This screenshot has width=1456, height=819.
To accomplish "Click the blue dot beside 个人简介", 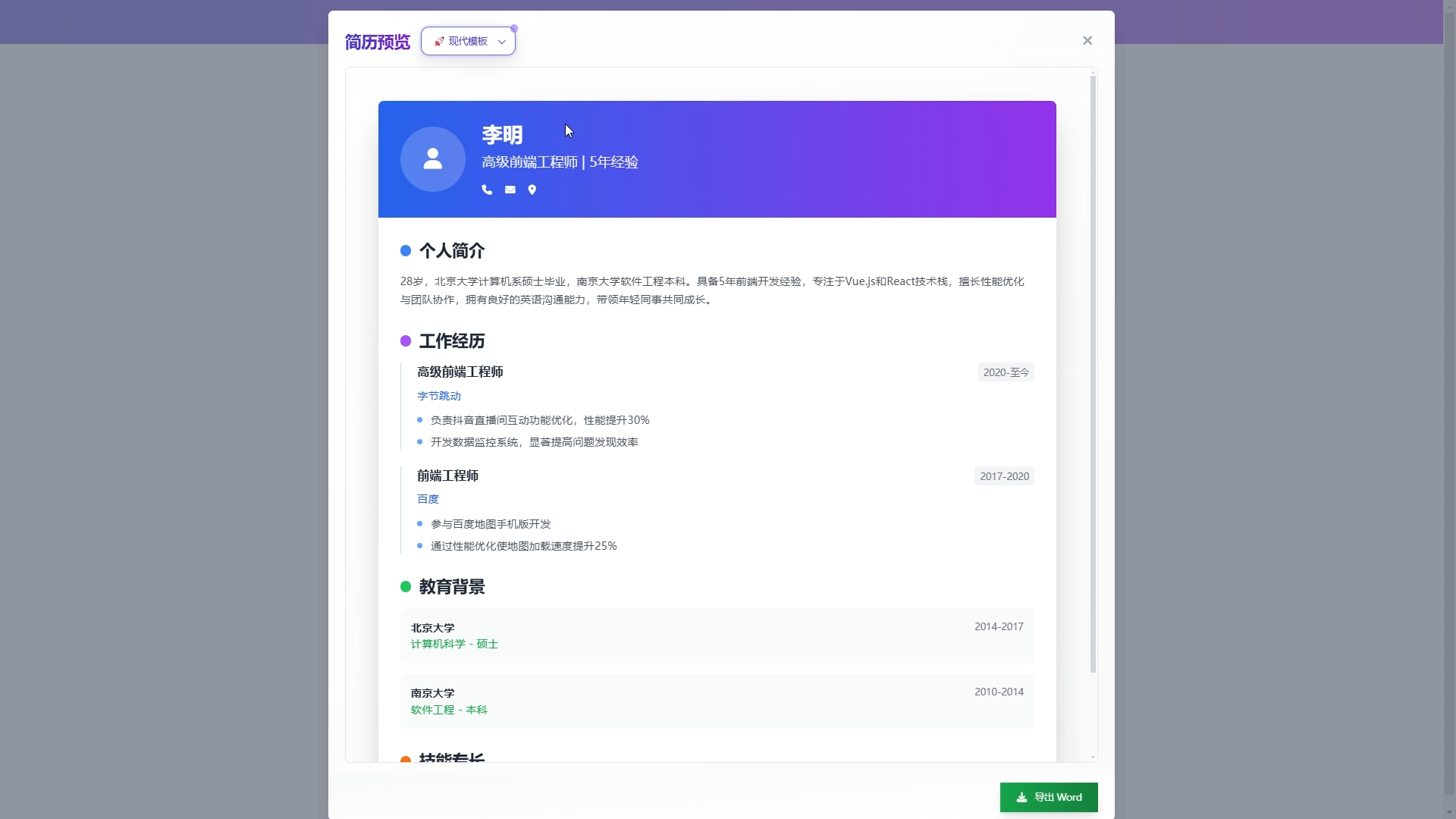I will coord(406,251).
